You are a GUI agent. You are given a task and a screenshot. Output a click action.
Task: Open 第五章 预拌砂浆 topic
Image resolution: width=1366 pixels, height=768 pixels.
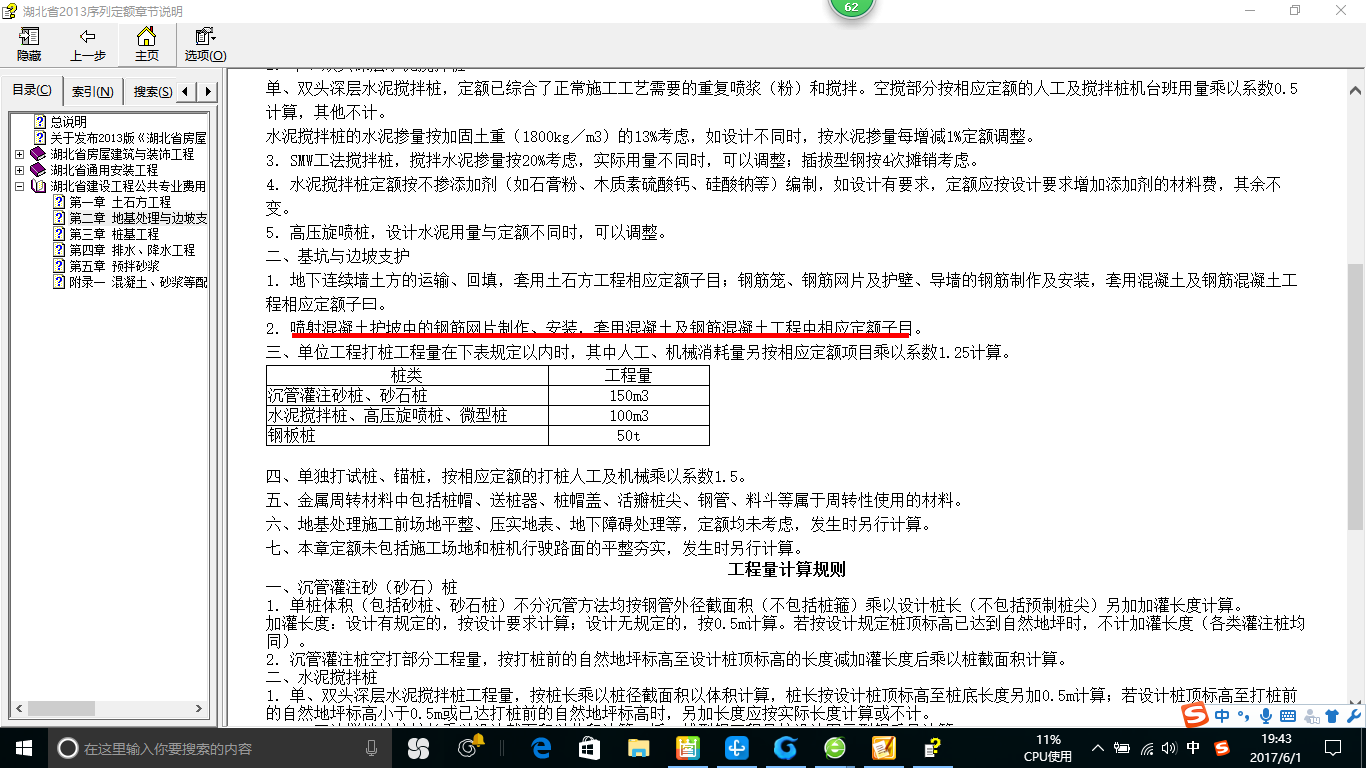coord(114,266)
